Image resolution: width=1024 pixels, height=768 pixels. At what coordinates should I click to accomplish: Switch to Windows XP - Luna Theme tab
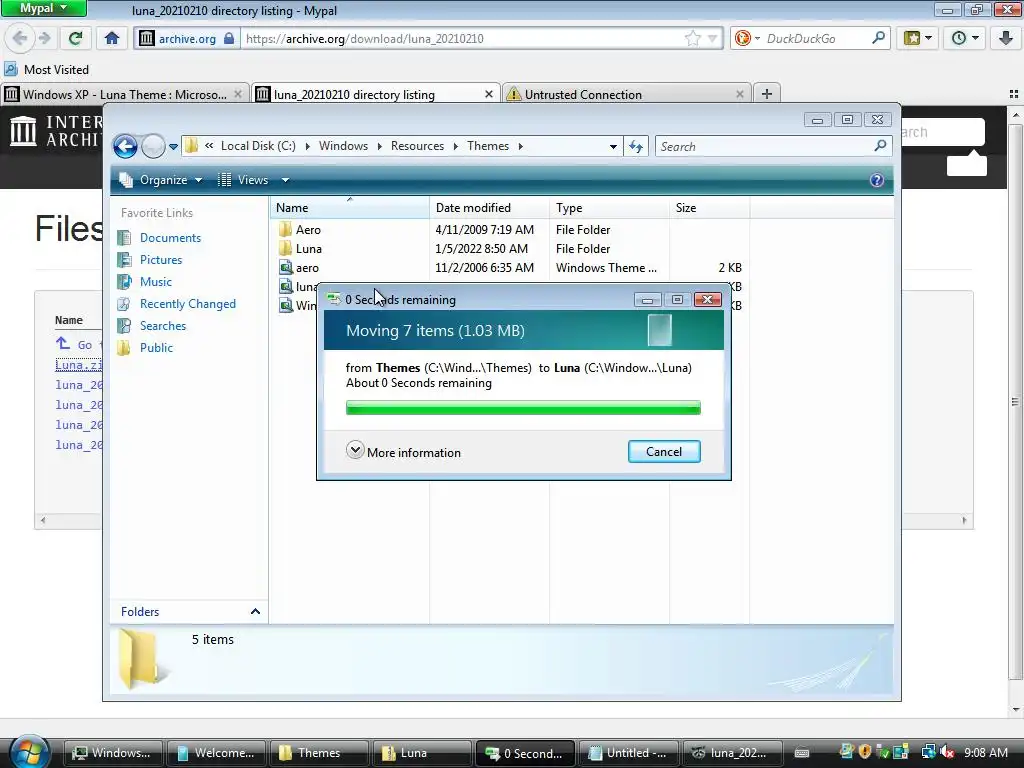pos(125,94)
